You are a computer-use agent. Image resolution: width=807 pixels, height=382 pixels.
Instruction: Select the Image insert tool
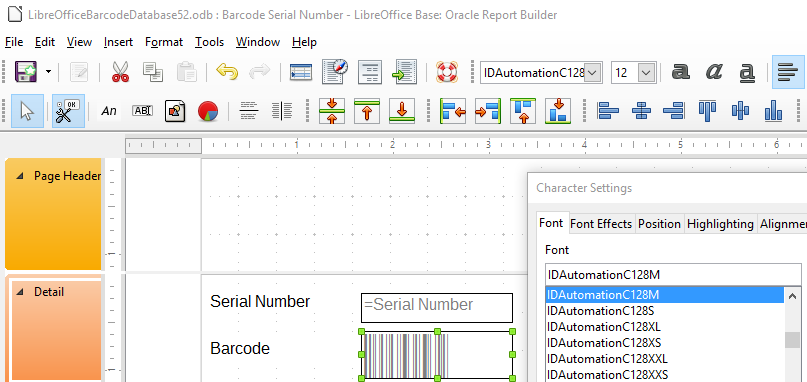[x=176, y=111]
